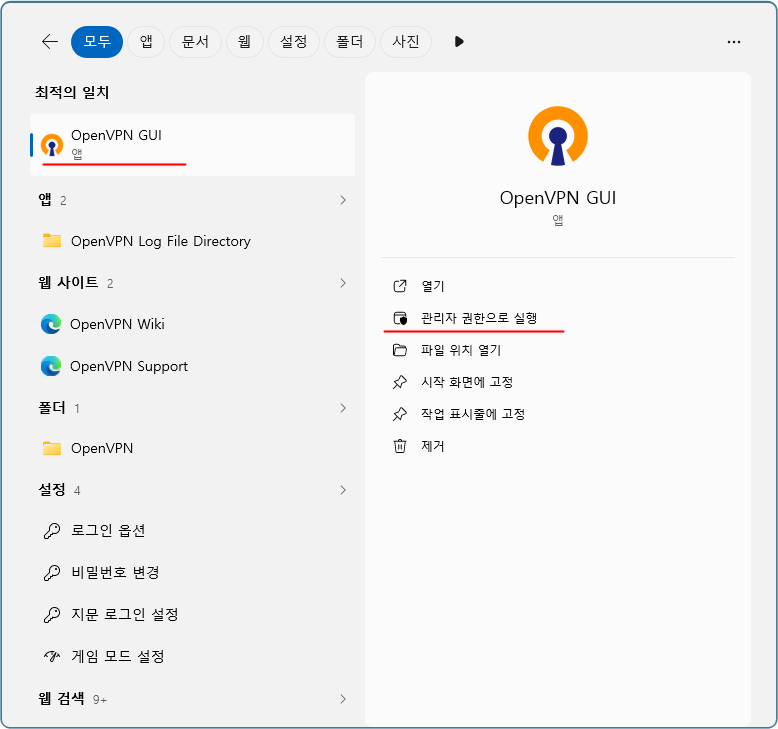Click the OpenVPN GUI title in the preview pane
The height and width of the screenshot is (729, 778).
(558, 198)
